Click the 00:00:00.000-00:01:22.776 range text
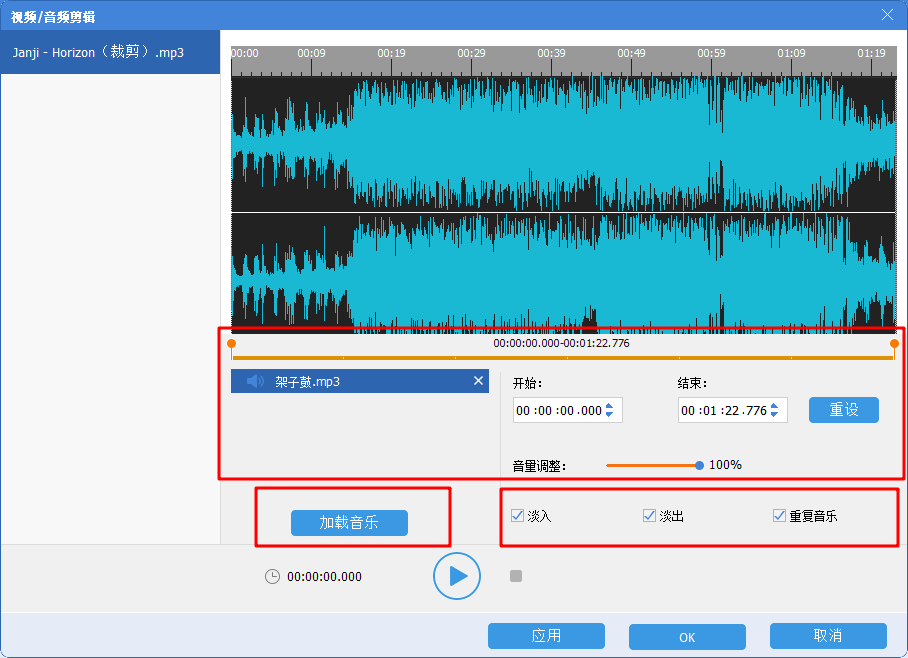This screenshot has width=908, height=658. click(561, 343)
